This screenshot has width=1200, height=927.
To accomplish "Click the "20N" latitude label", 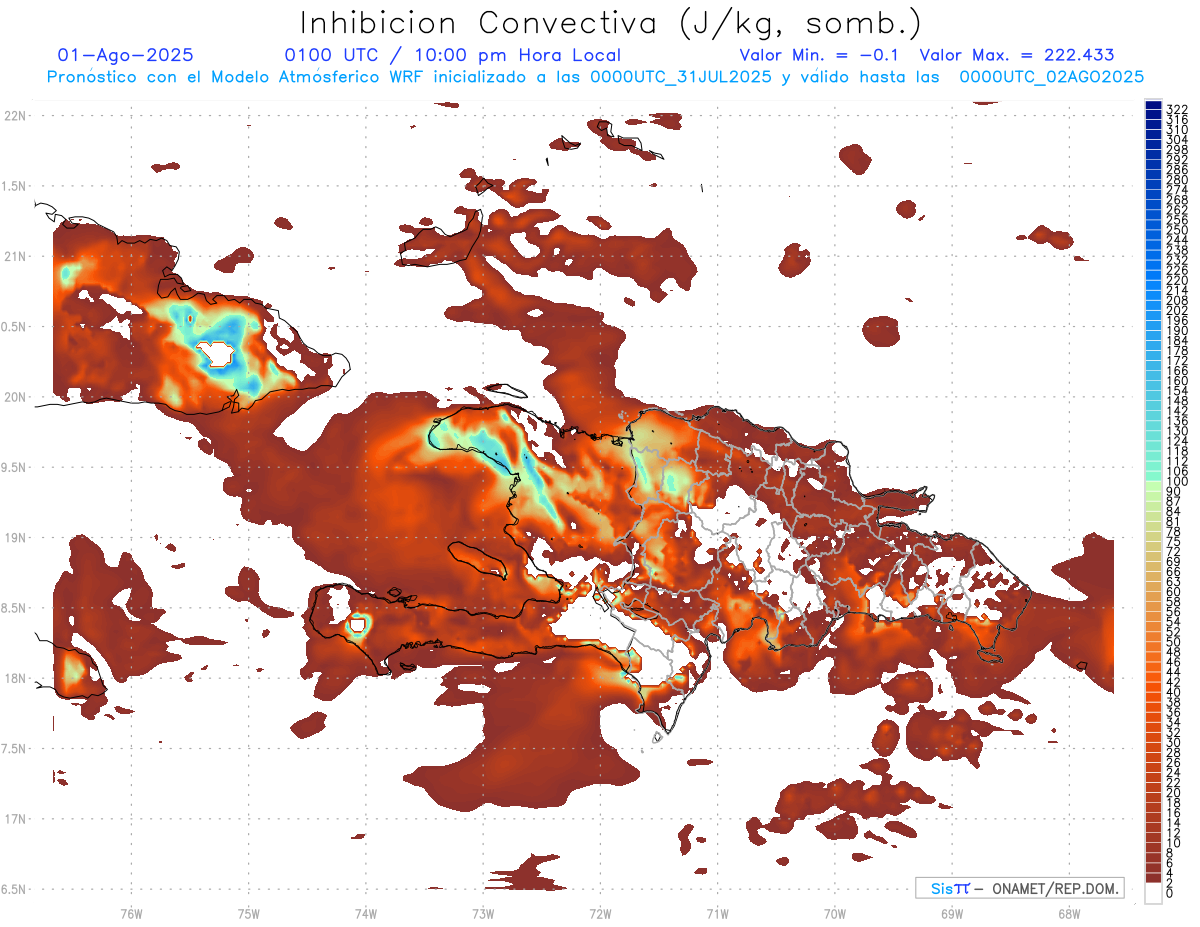I will point(15,397).
